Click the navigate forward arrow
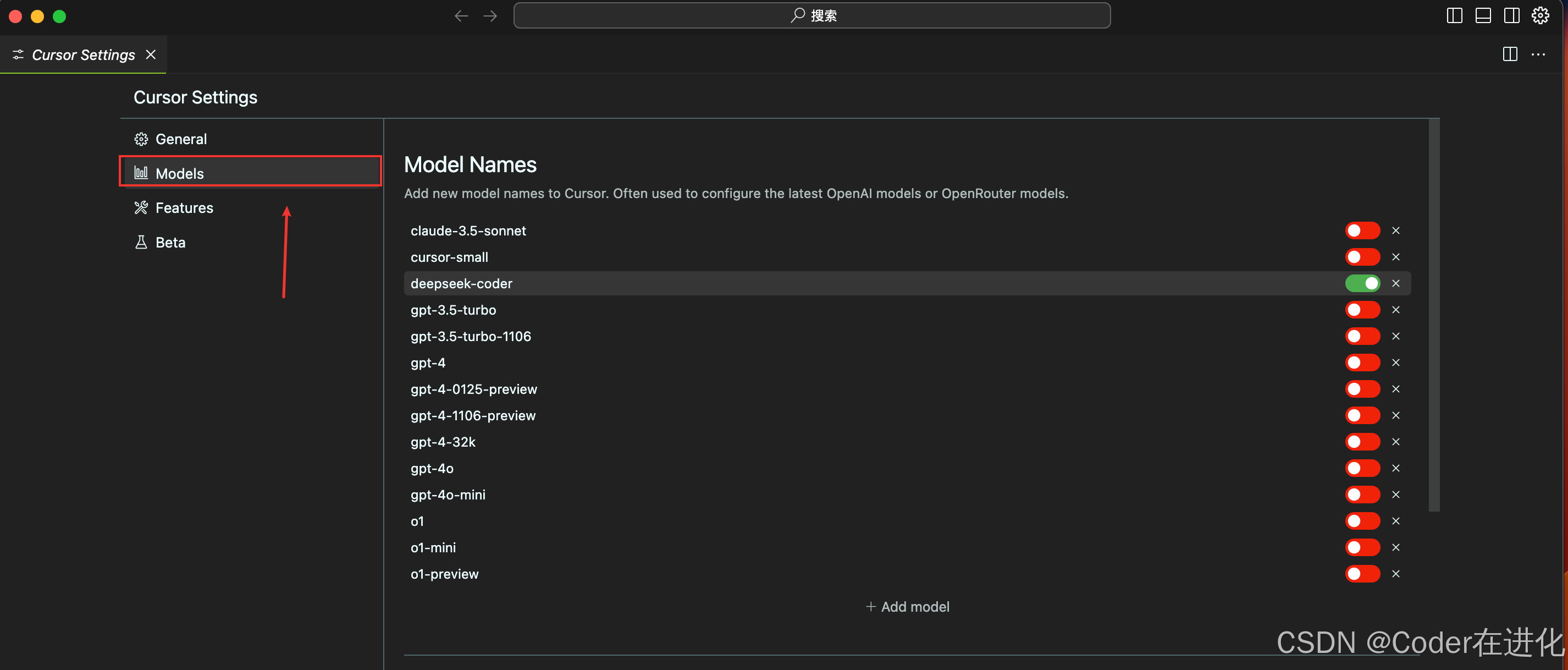1568x670 pixels. coord(490,16)
